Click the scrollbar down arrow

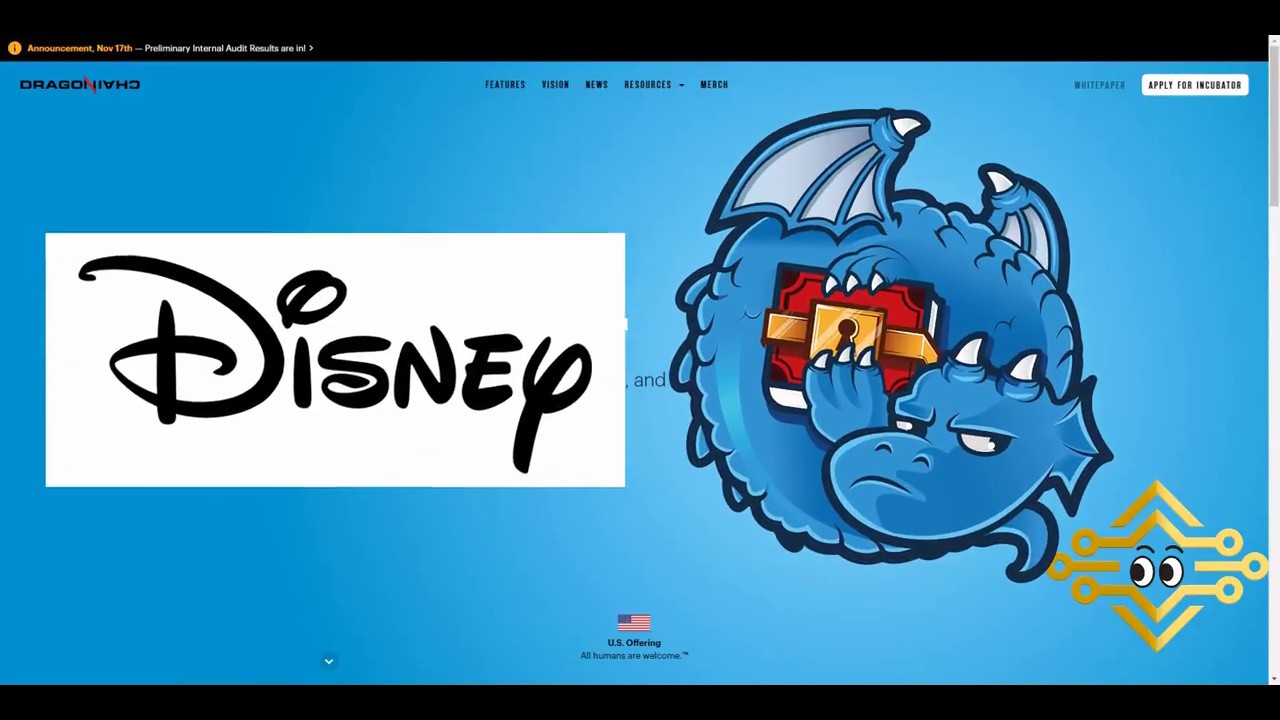1274,679
